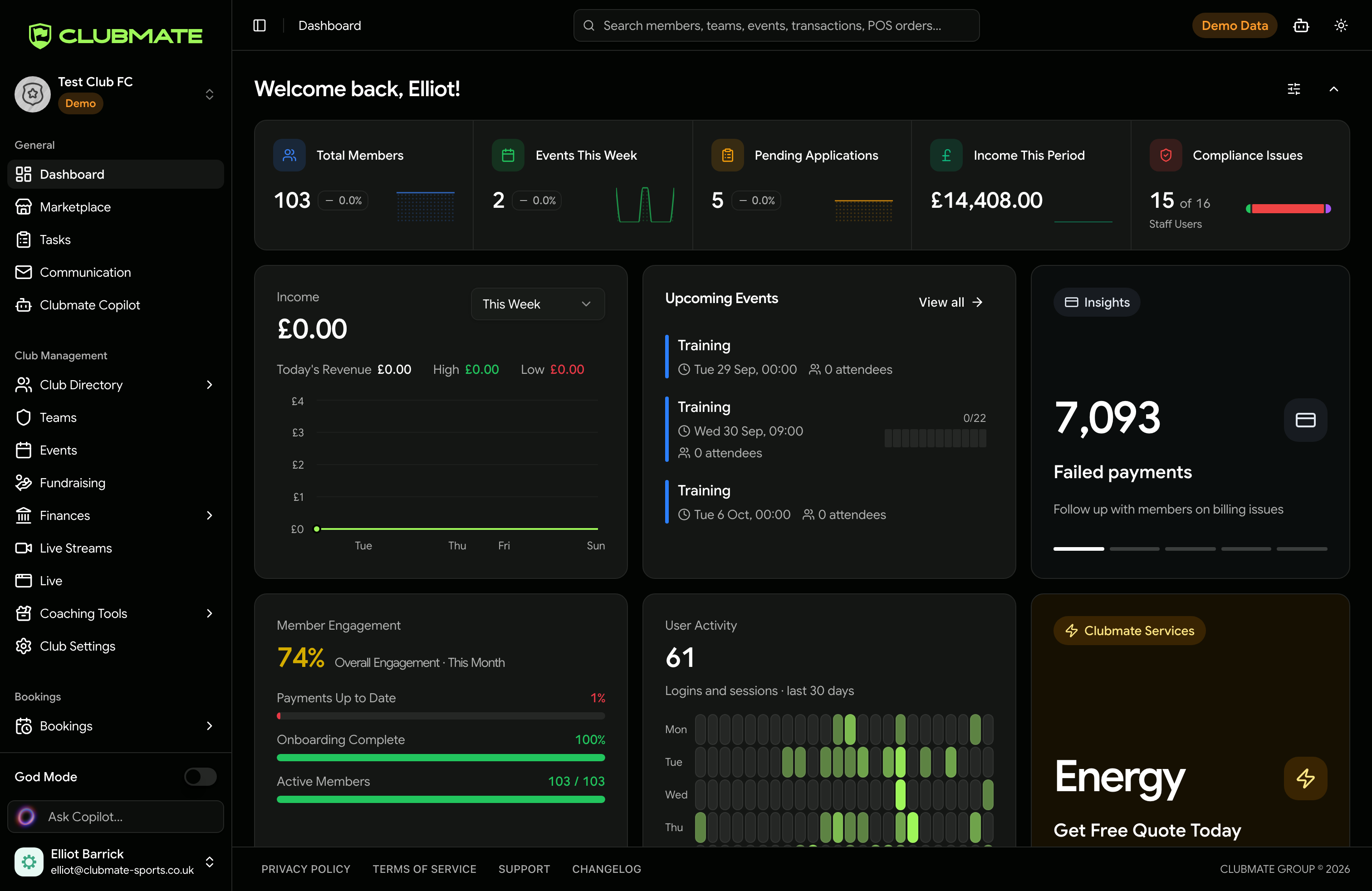The image size is (1372, 891).
Task: Go to Tasks in the sidebar
Action: 115,240
